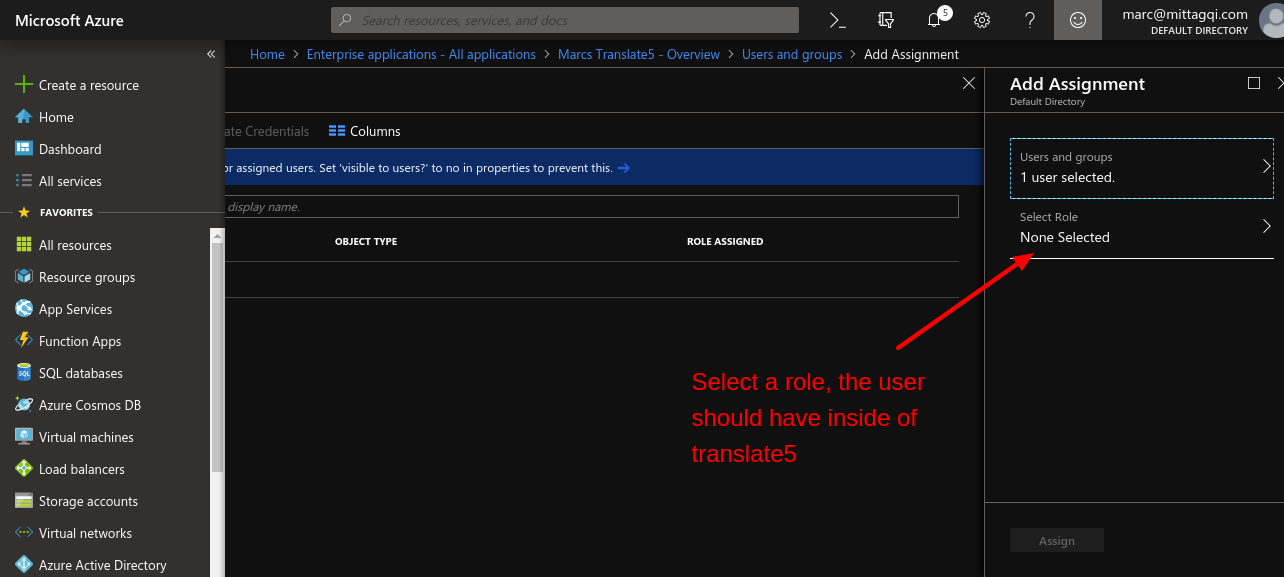The width and height of the screenshot is (1284, 577).
Task: Click the Add Assignment breadcrumb text
Action: pos(911,55)
